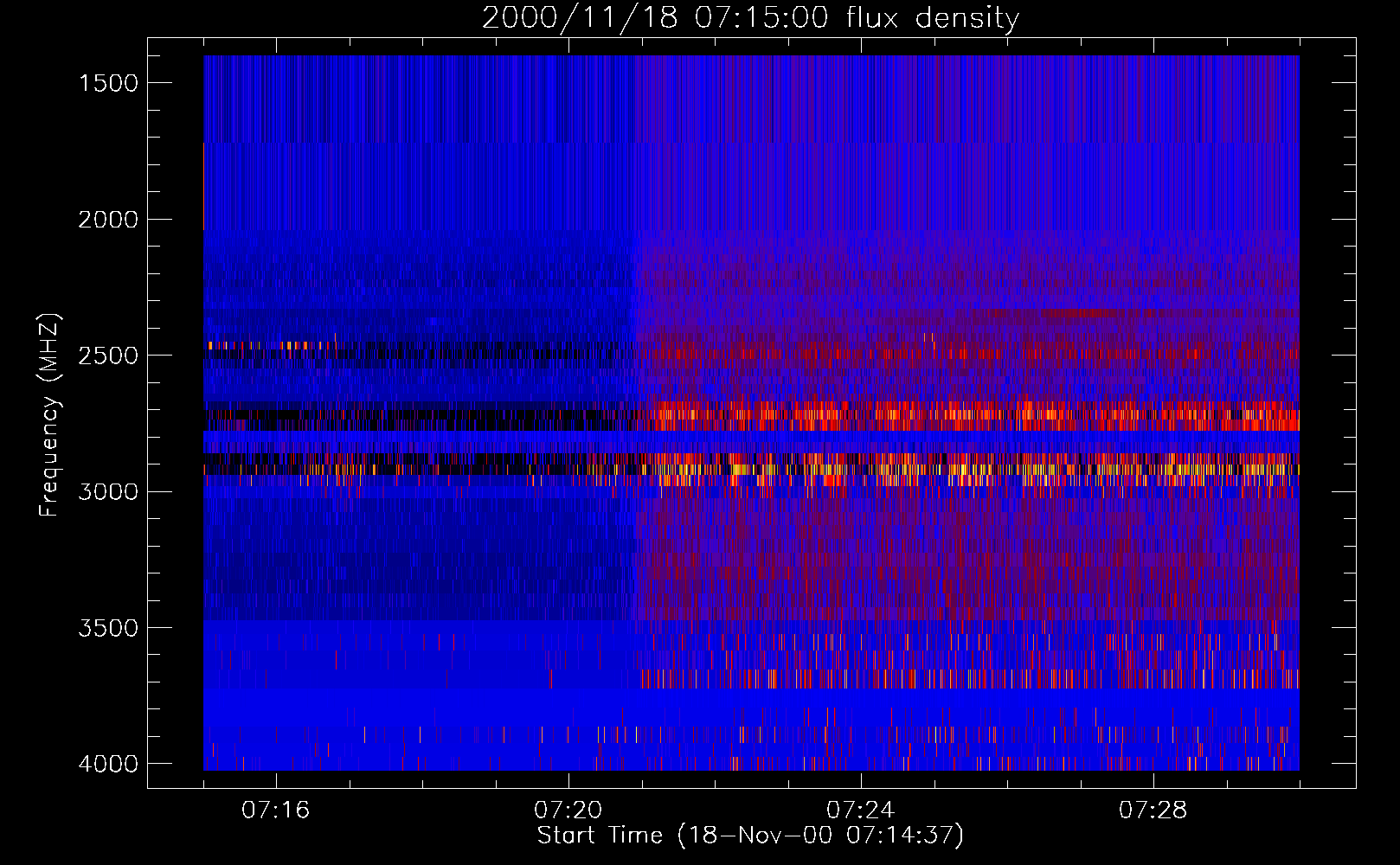Click the 4000 frequency tick label
Screen dimensions: 1400x865
[108, 764]
